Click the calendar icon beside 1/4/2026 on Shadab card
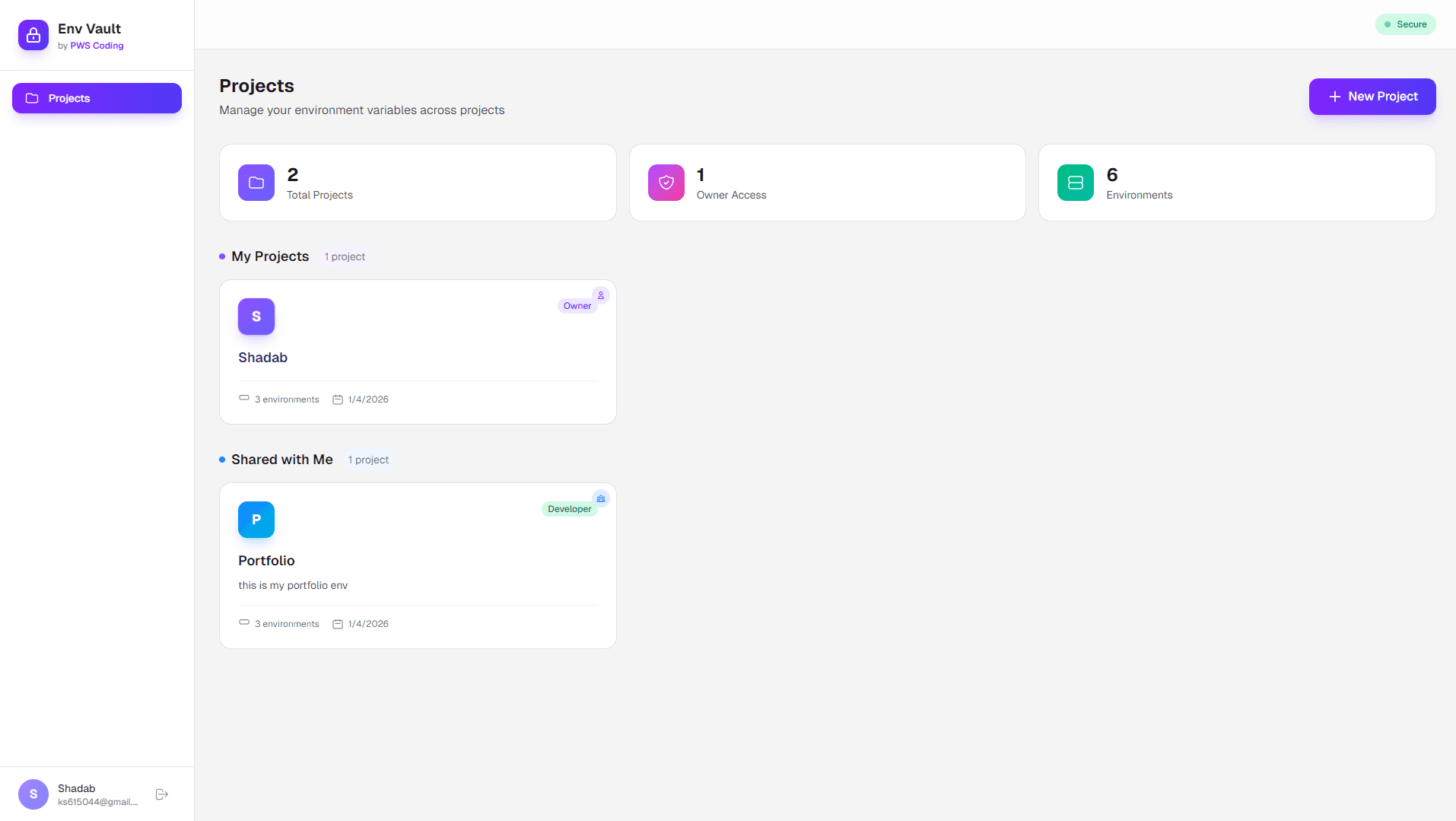 click(x=338, y=399)
